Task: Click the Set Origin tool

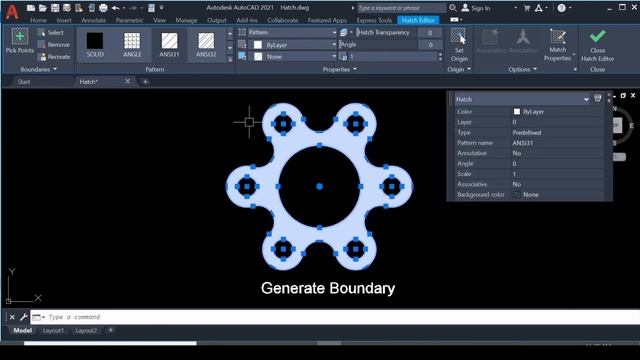Action: [x=459, y=45]
